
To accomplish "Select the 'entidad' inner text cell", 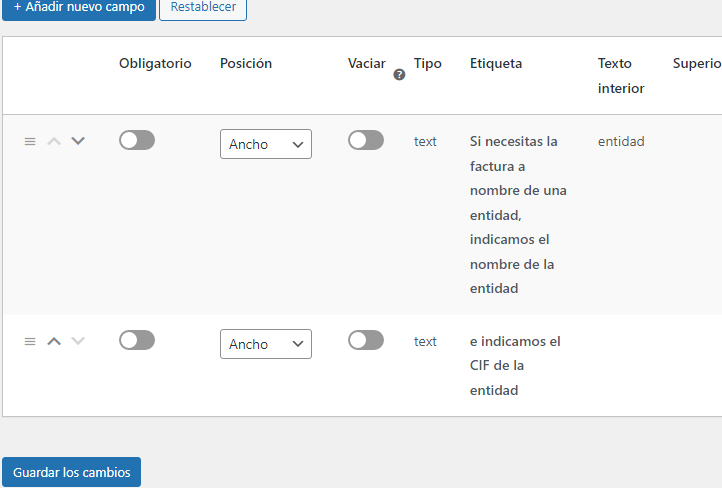I will [621, 141].
